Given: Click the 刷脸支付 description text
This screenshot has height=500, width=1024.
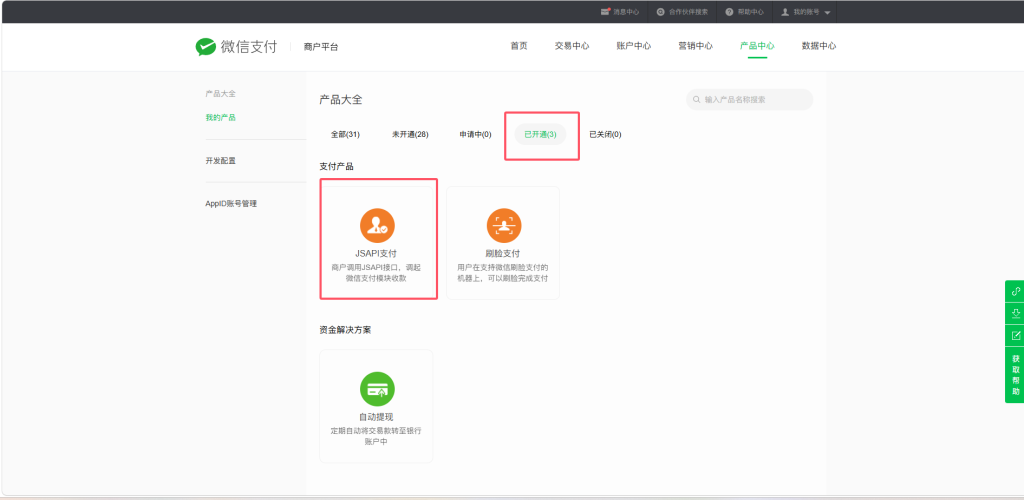Looking at the screenshot, I should point(503,273).
